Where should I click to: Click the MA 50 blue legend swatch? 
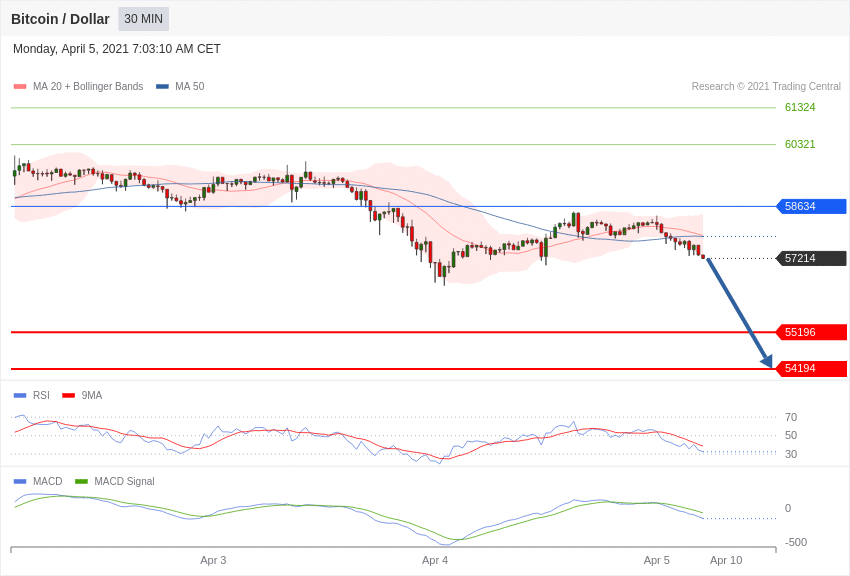coord(162,87)
